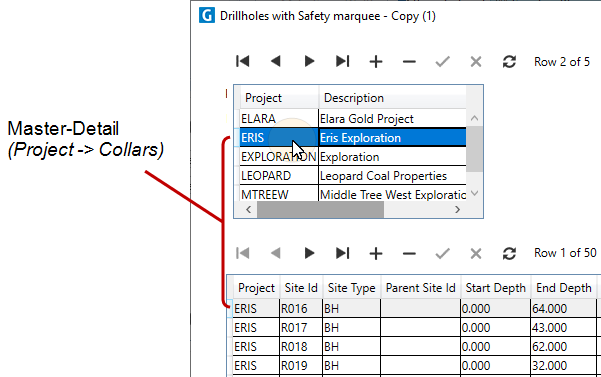
Task: Click Elara Gold Project description cell
Action: click(x=392, y=118)
